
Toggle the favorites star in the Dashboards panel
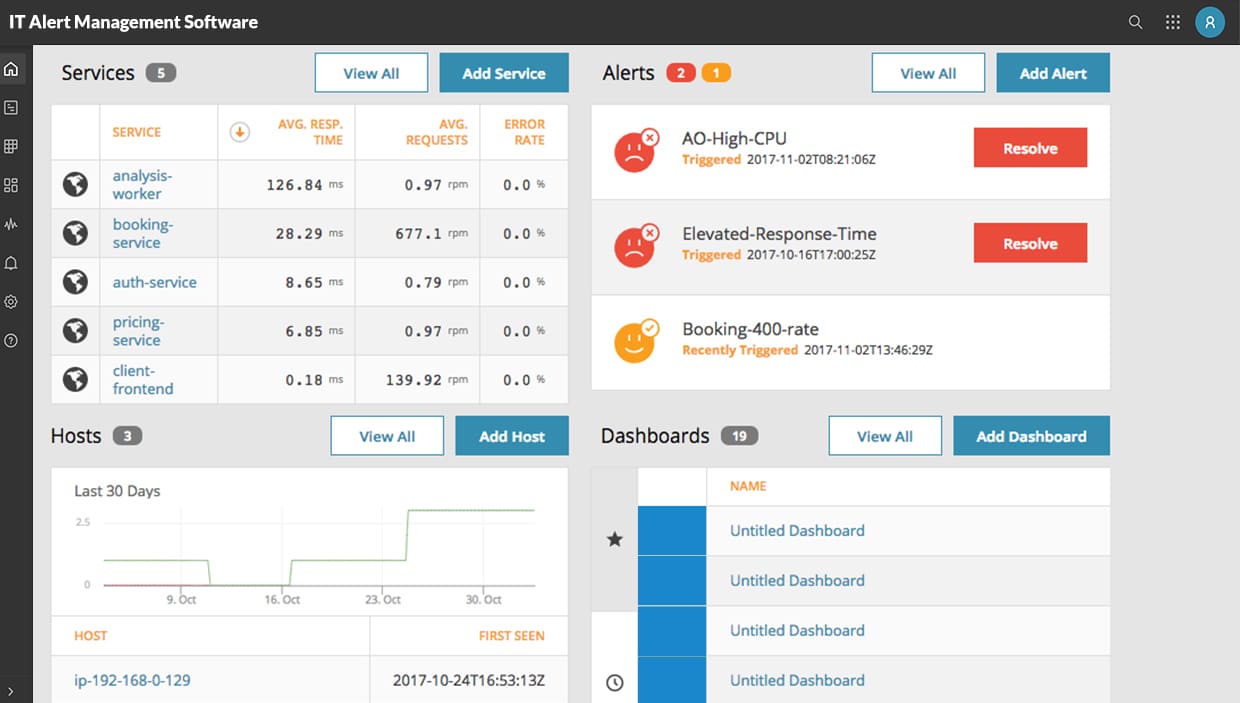[614, 539]
